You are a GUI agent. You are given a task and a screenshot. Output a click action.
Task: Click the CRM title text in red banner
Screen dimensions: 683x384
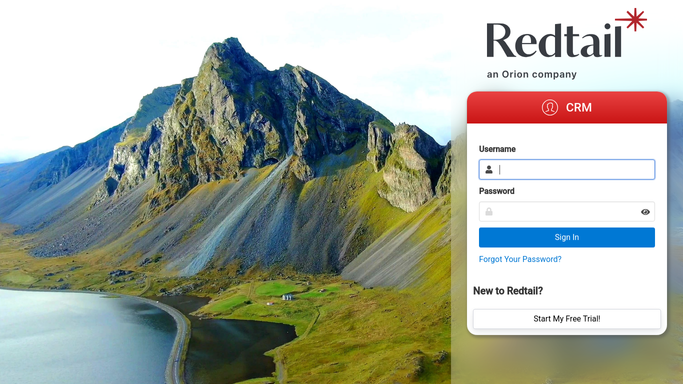click(578, 108)
